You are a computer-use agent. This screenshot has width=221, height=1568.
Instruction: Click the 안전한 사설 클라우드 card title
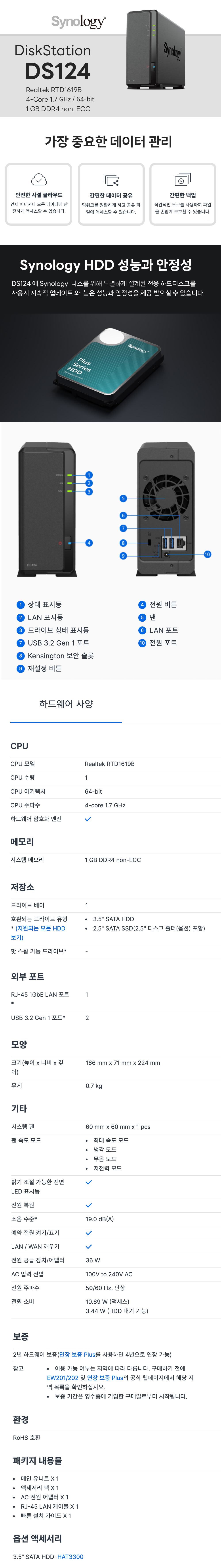(39, 195)
